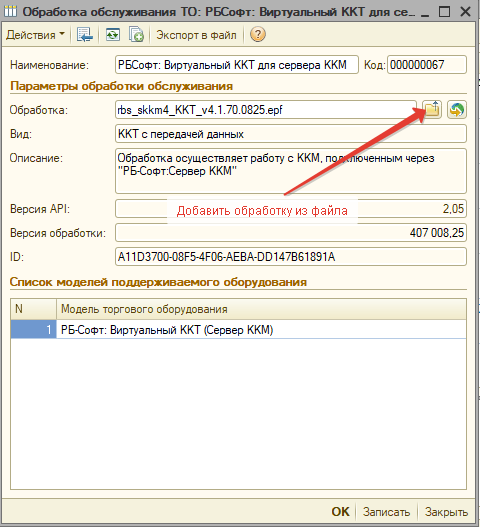Click the Описание text area
The height and width of the screenshot is (527, 480).
(x=291, y=171)
